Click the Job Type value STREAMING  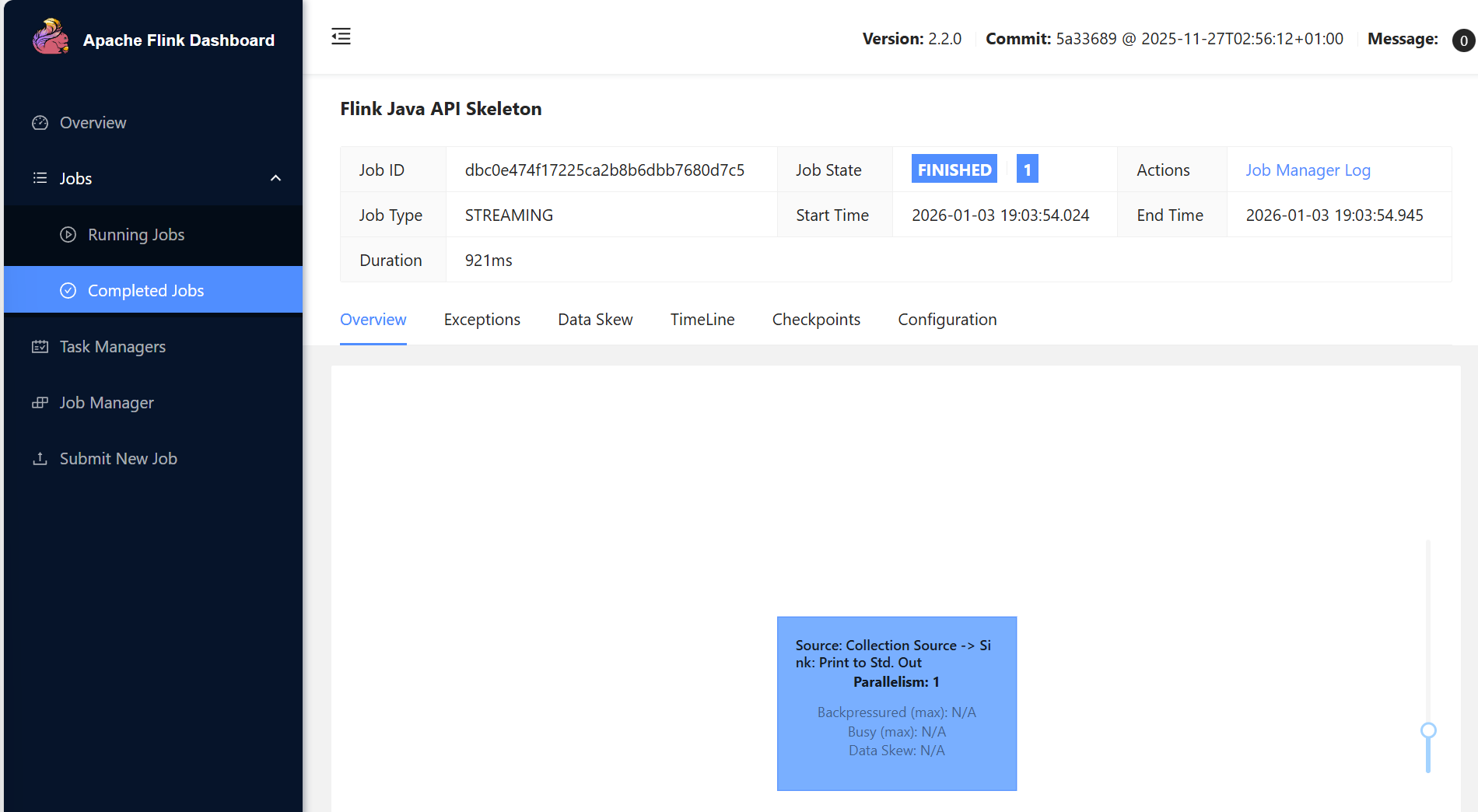pos(509,215)
